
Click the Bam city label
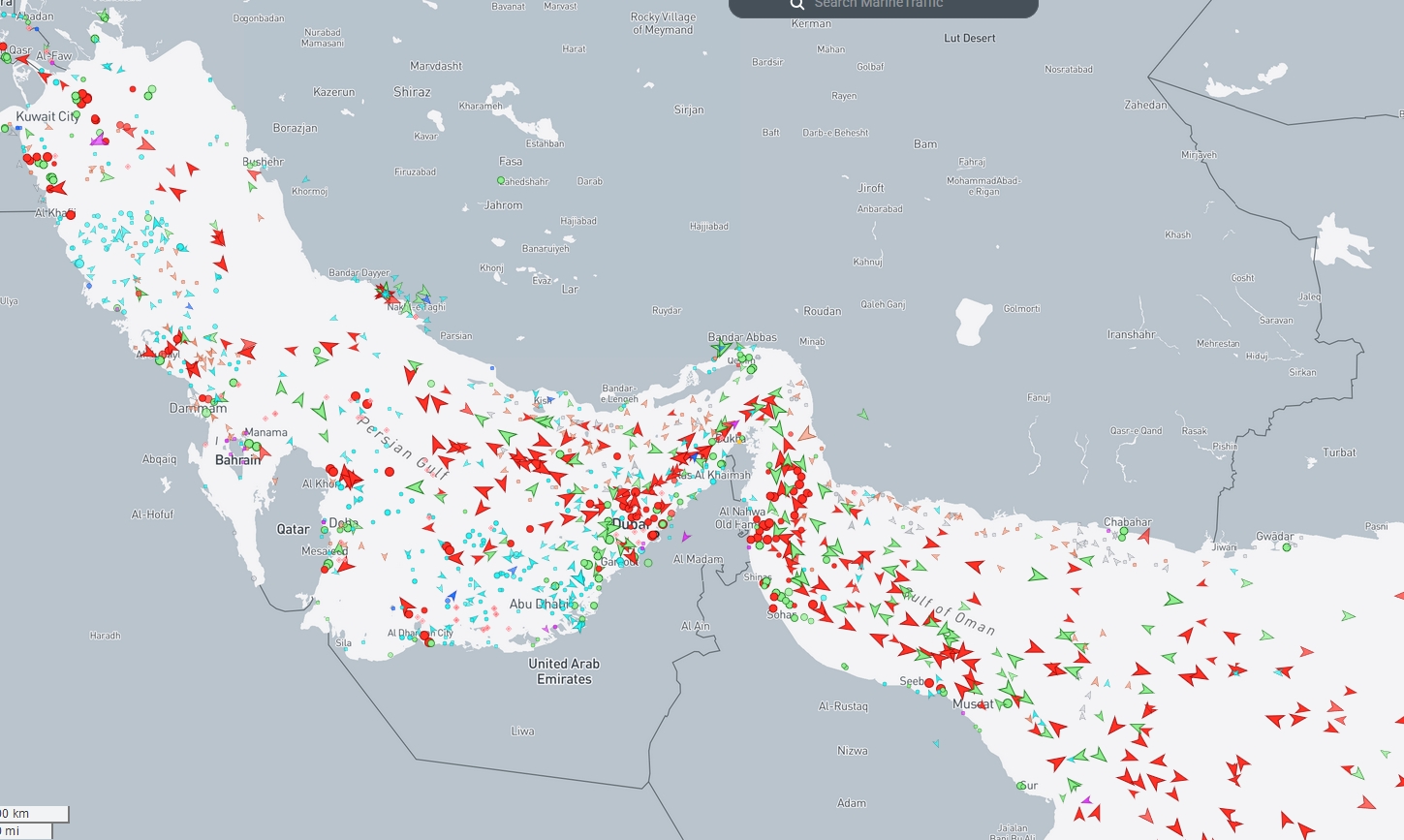click(x=925, y=143)
